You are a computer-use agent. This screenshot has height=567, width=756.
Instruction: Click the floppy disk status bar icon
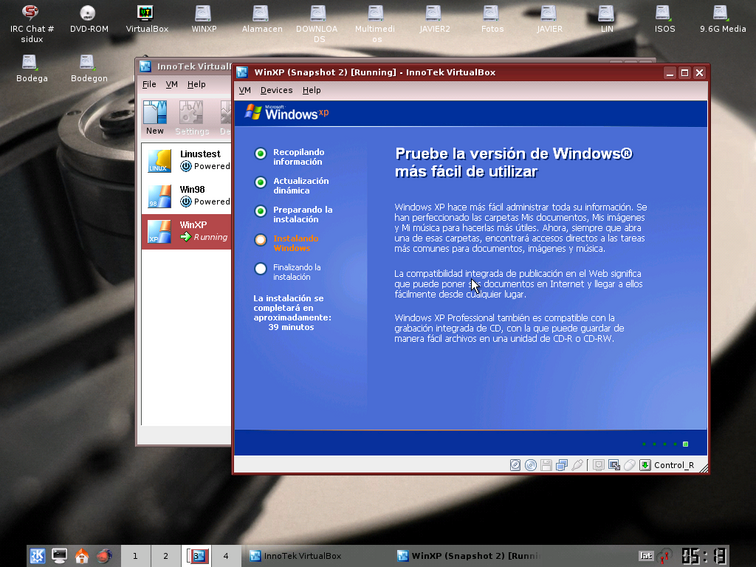click(x=546, y=465)
